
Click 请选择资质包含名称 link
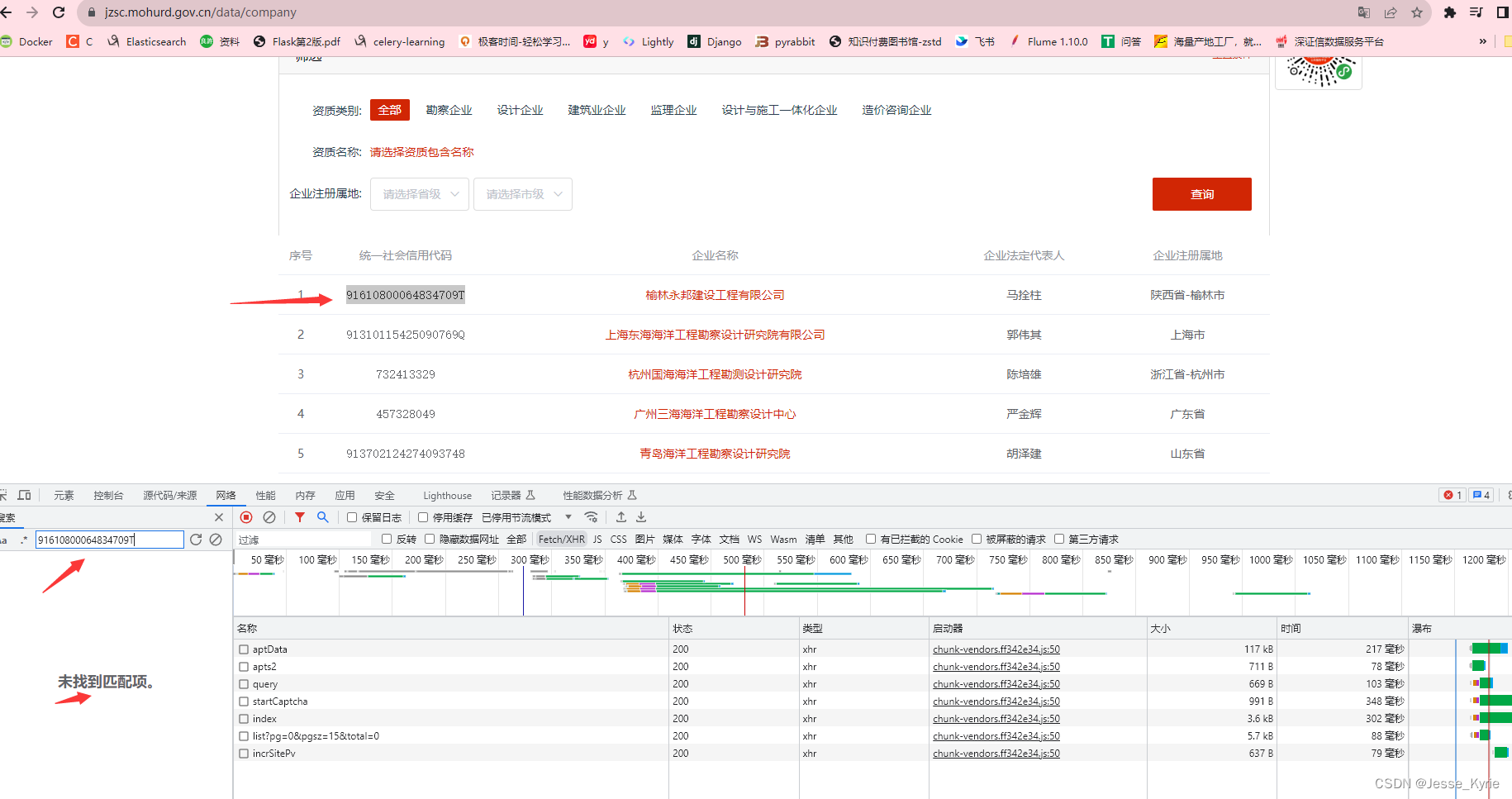tap(422, 152)
